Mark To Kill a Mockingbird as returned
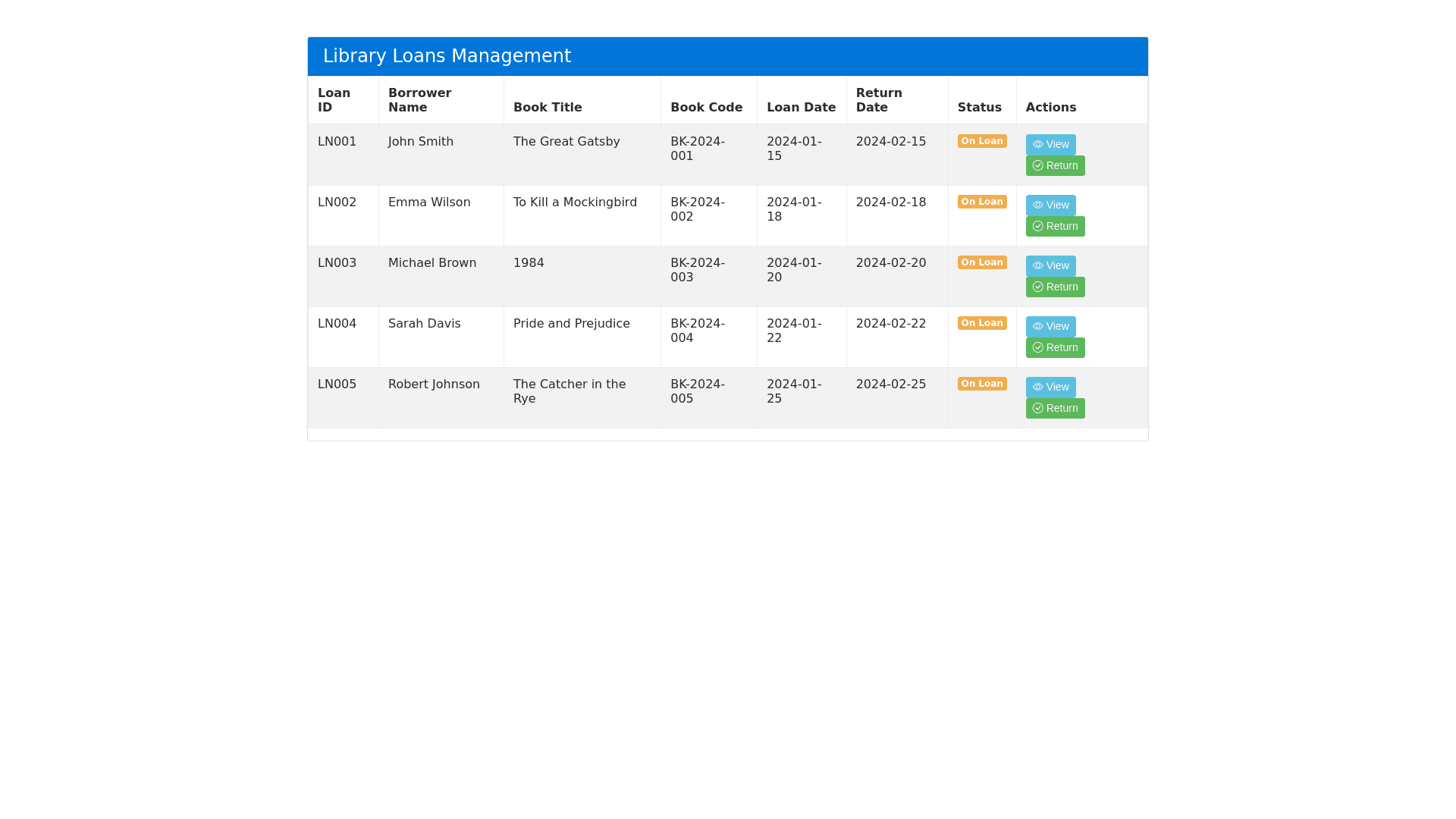 tap(1055, 226)
